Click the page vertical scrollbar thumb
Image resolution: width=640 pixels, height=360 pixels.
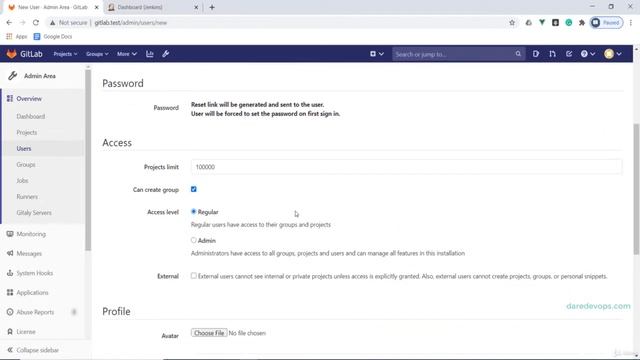636,189
